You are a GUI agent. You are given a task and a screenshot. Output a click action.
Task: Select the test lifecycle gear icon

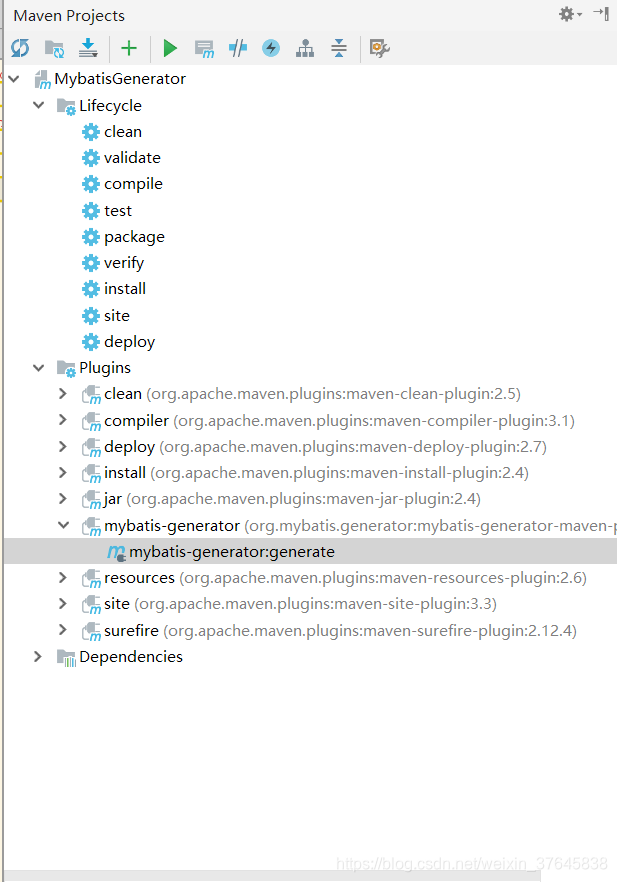pyautogui.click(x=91, y=211)
